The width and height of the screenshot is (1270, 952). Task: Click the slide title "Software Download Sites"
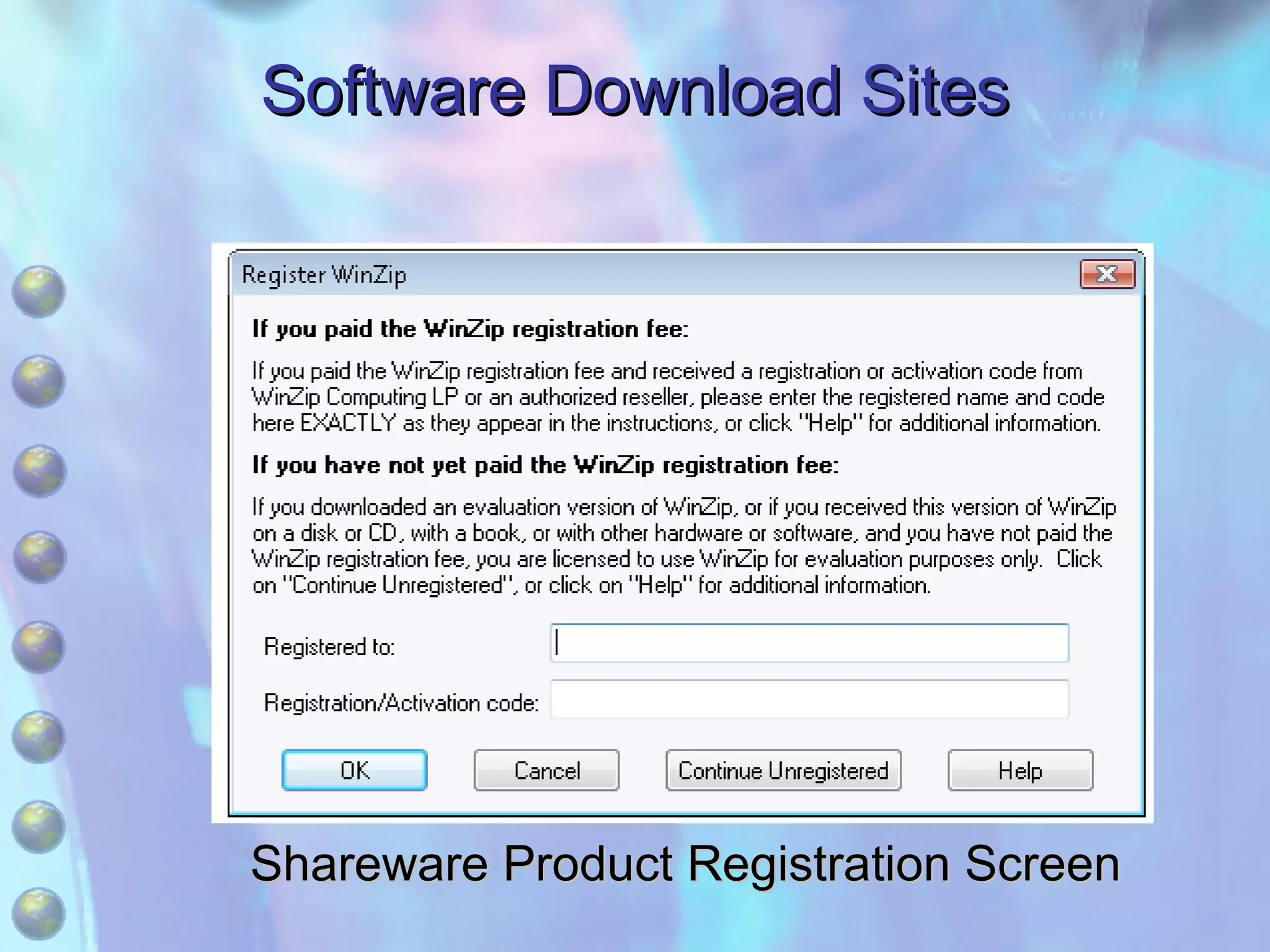coord(636,92)
